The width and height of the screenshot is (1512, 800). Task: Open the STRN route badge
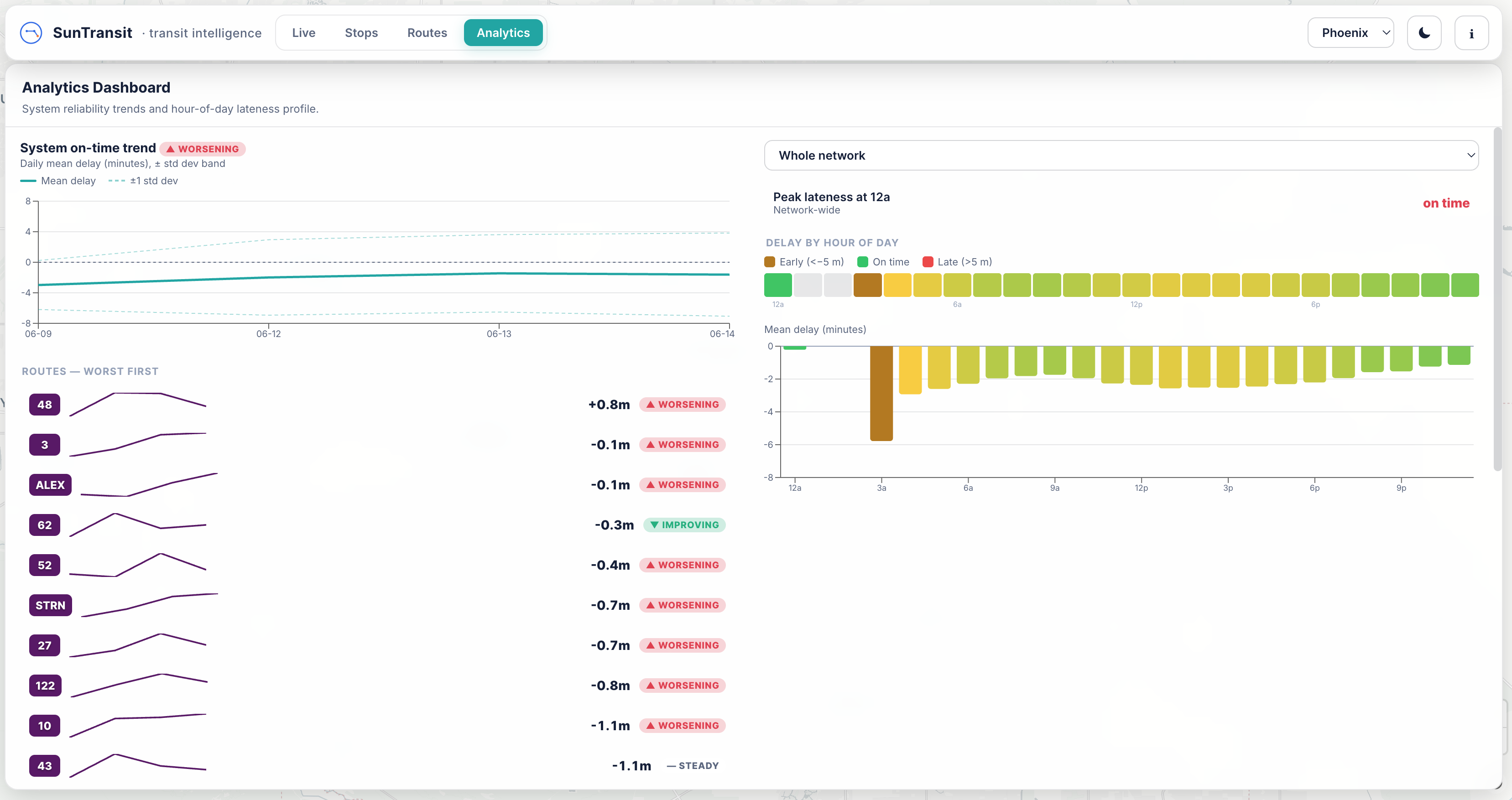pos(51,605)
